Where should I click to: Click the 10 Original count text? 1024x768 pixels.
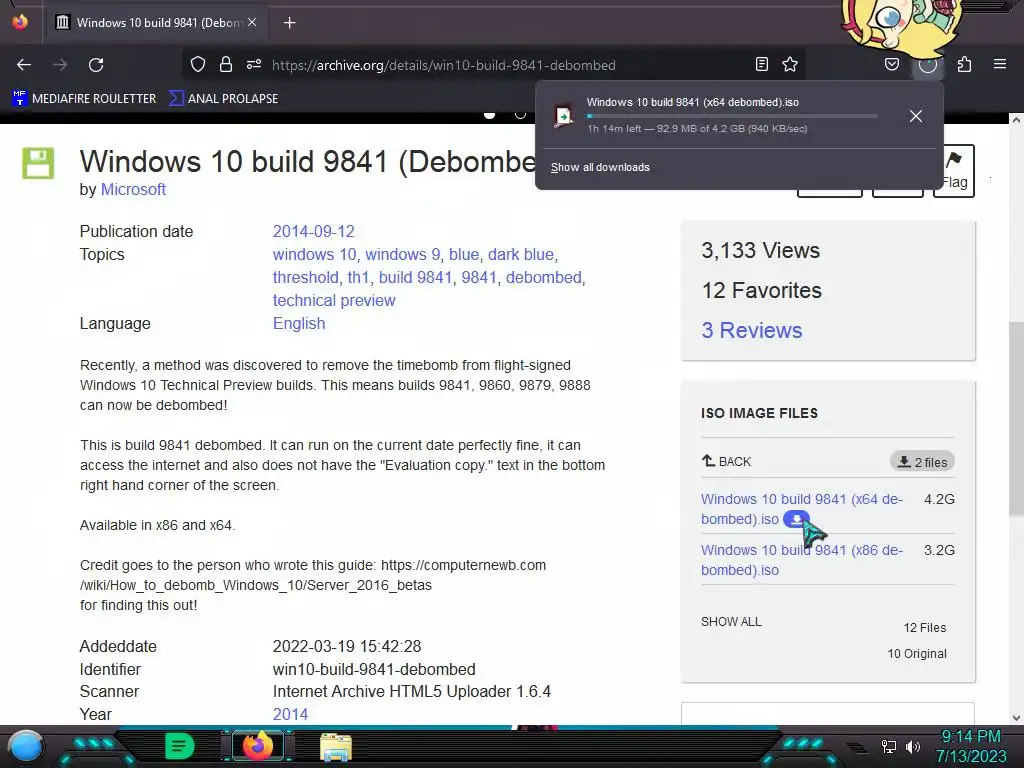pyautogui.click(x=917, y=654)
